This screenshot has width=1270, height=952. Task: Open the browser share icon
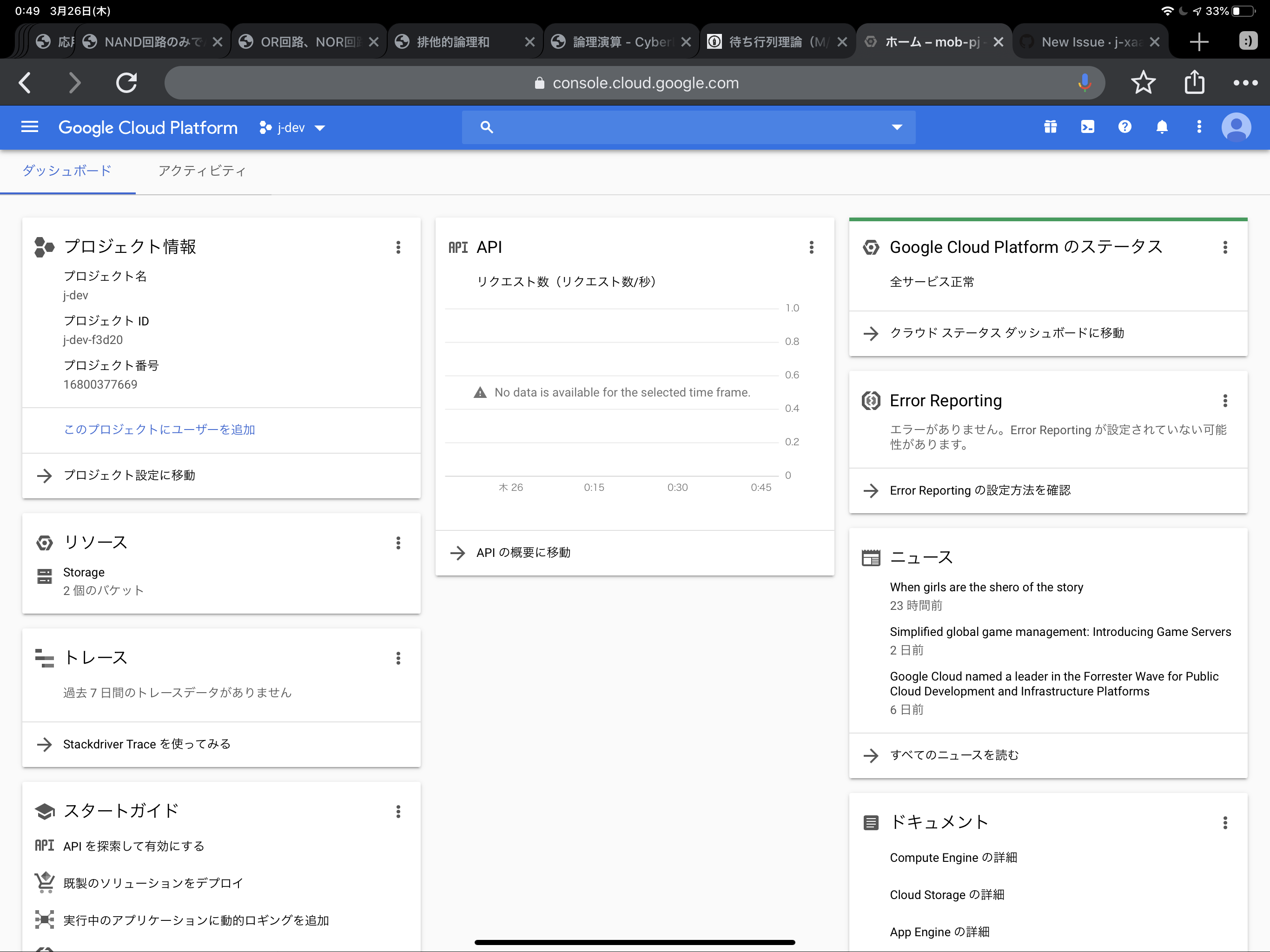[1194, 82]
